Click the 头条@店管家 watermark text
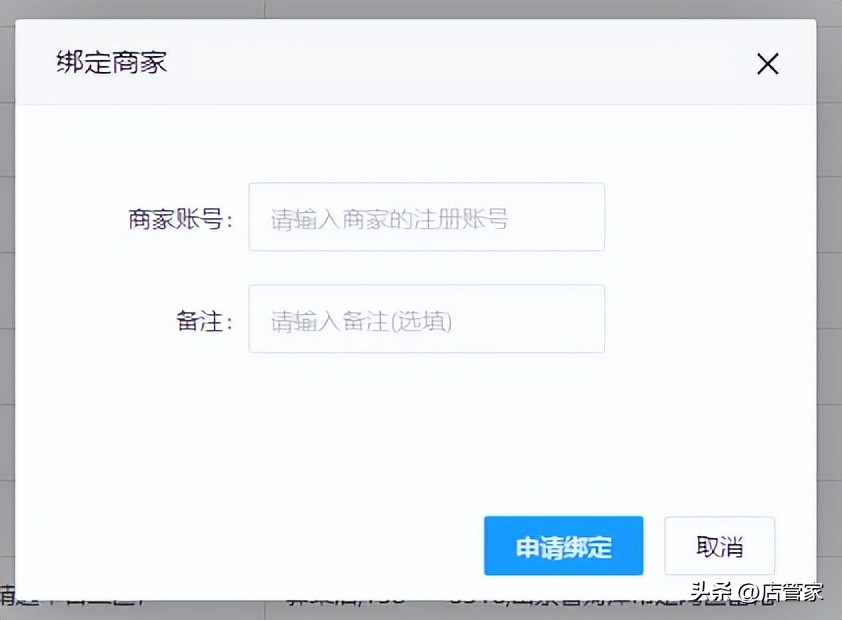Viewport: 842px width, 620px height. point(757,591)
